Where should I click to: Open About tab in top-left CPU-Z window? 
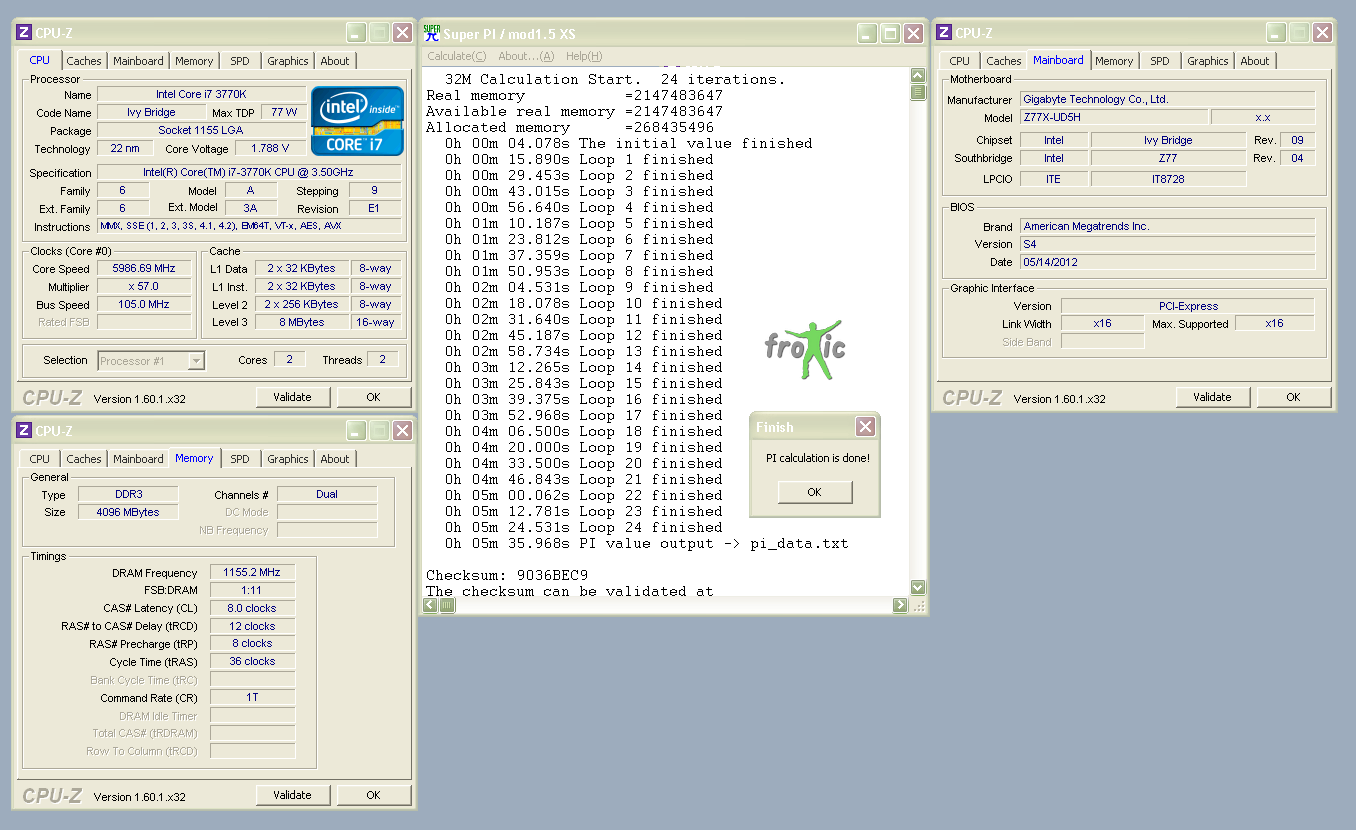click(335, 61)
